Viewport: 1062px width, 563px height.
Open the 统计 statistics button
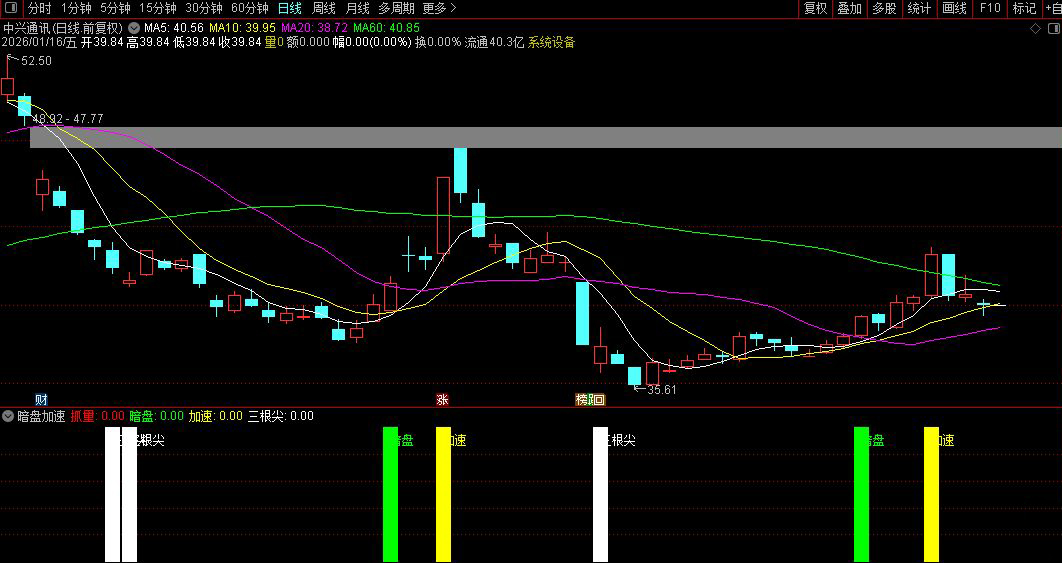click(919, 8)
